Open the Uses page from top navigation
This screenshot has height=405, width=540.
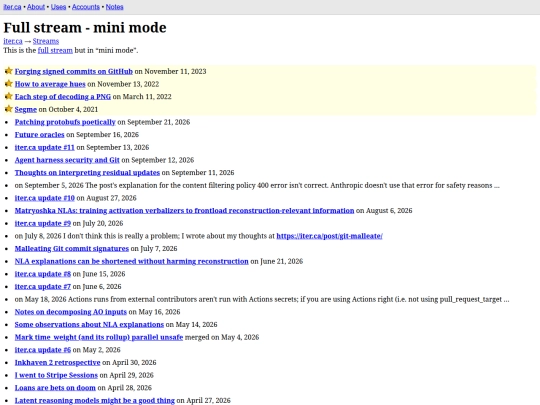tap(58, 7)
